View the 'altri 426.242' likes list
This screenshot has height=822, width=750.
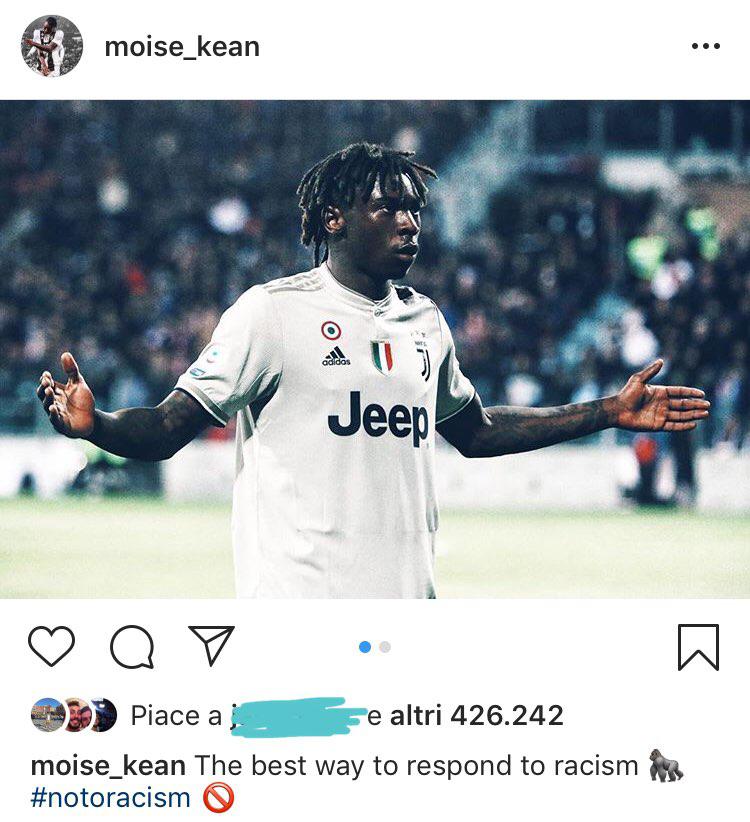point(476,715)
